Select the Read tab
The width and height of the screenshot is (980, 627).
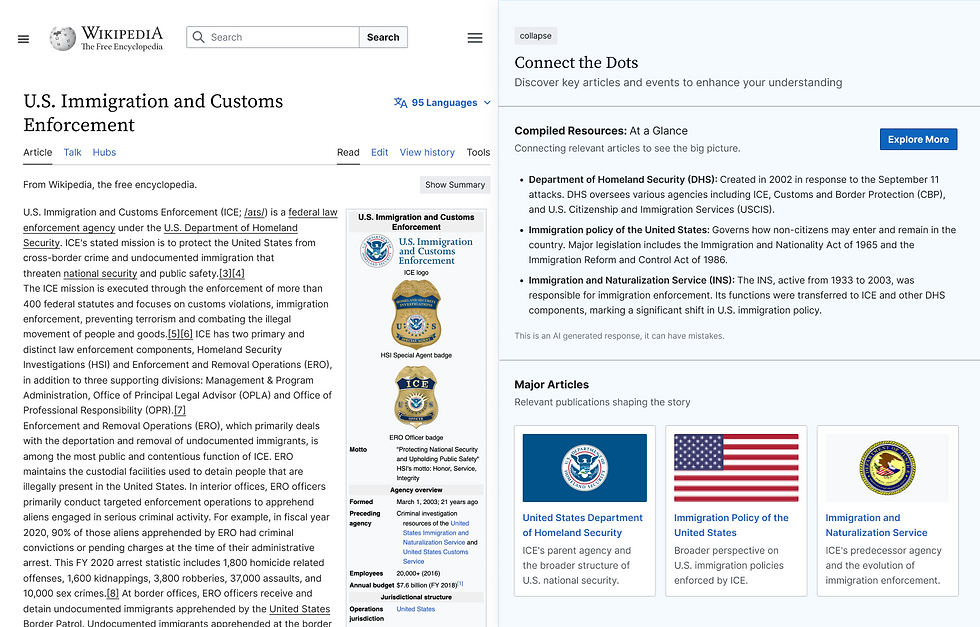pos(348,152)
